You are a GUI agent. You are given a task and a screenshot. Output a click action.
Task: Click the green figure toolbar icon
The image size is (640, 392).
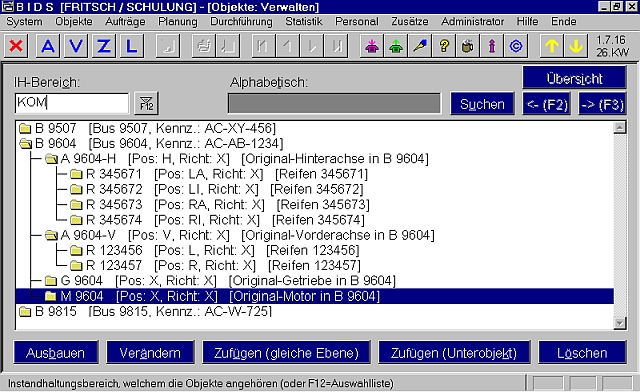pos(396,46)
